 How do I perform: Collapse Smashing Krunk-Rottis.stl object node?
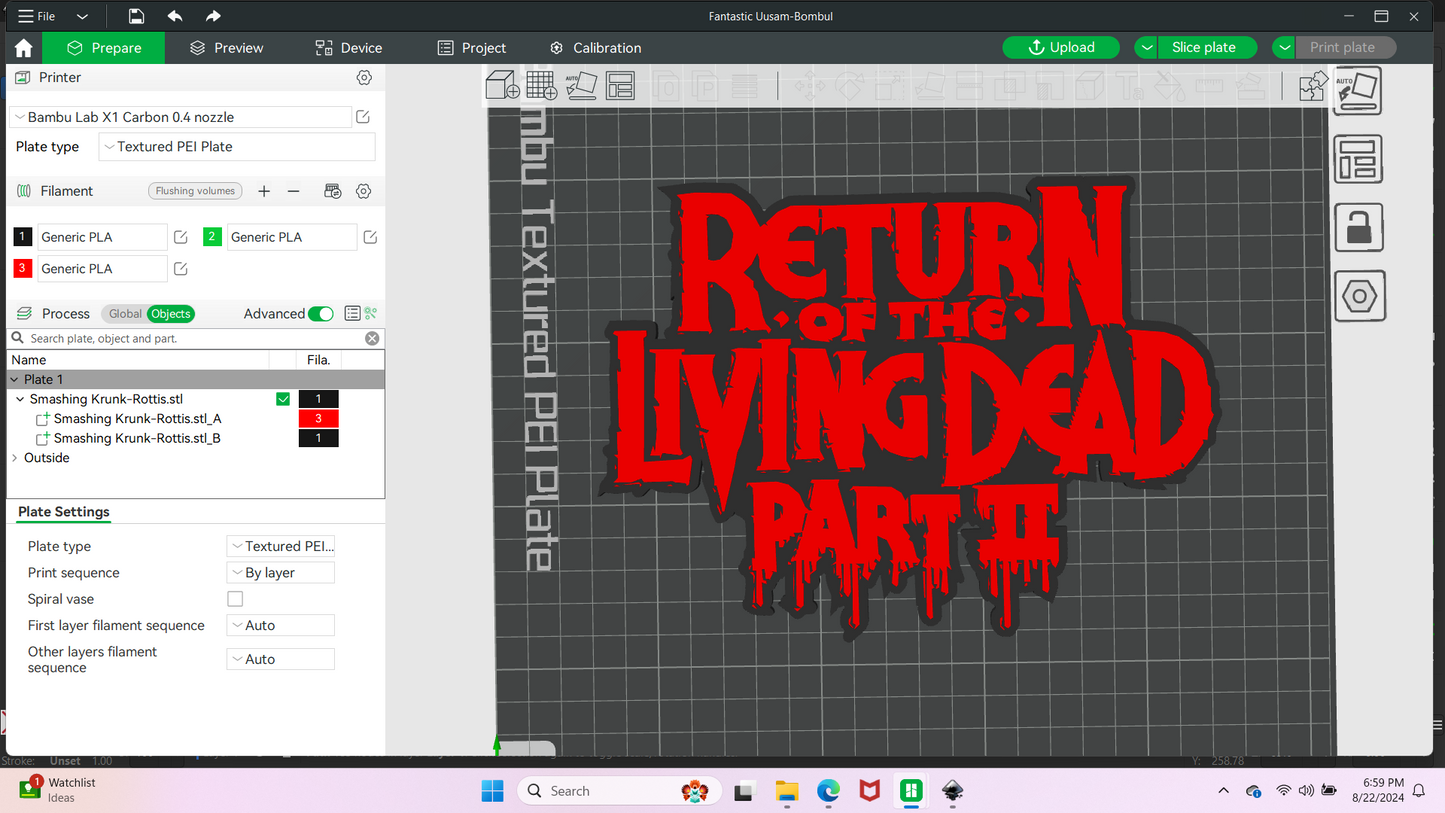20,399
